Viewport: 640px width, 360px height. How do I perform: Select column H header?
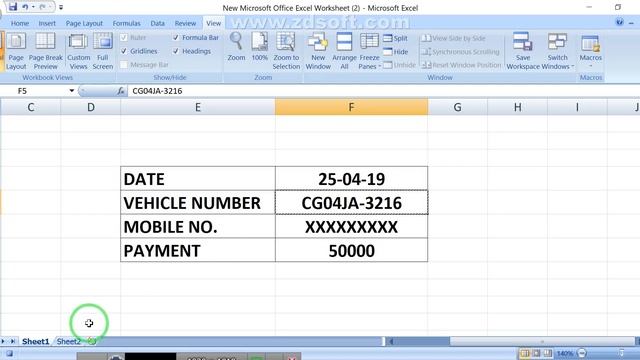pos(517,107)
